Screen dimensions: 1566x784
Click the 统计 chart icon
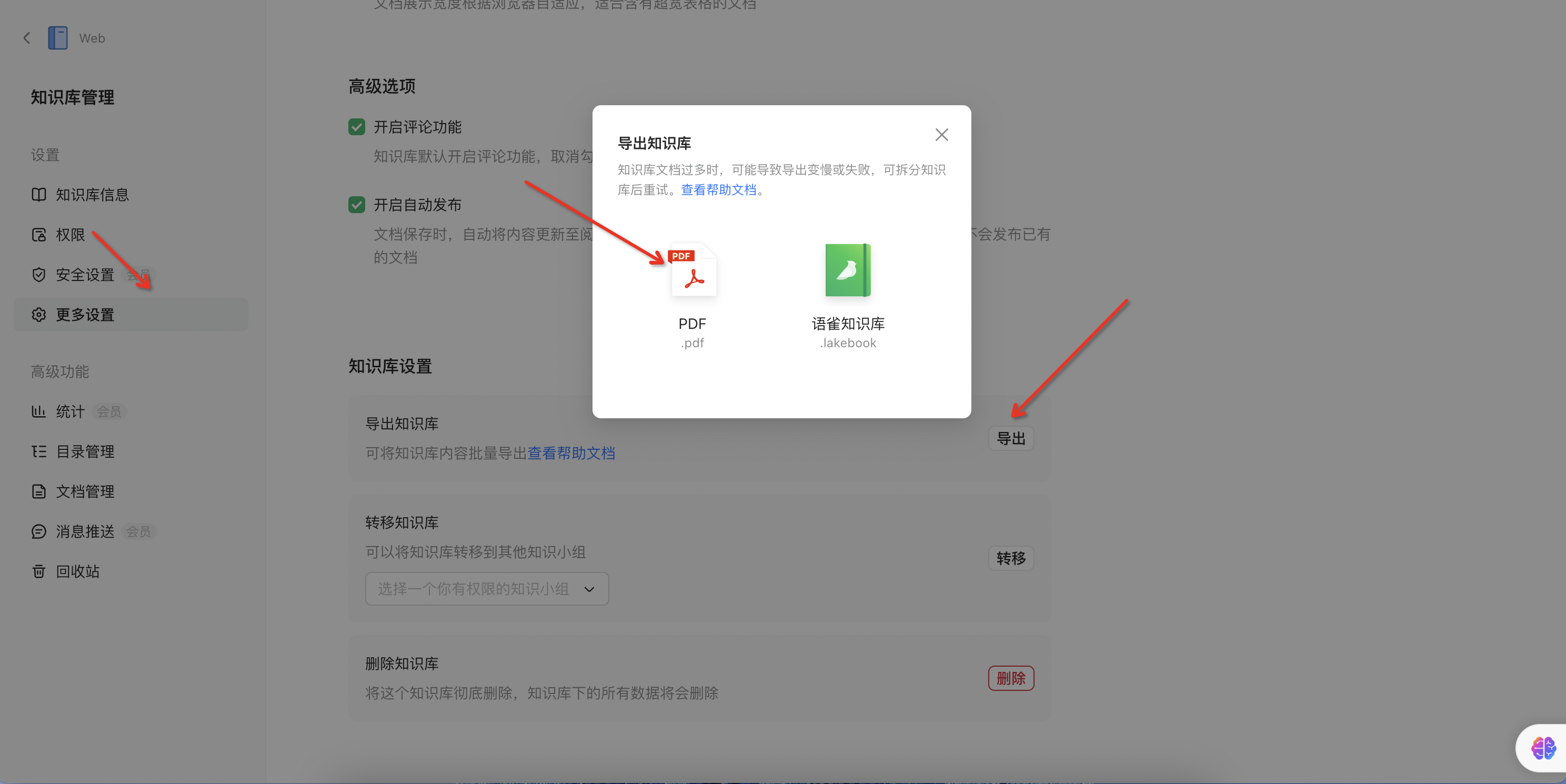point(39,411)
